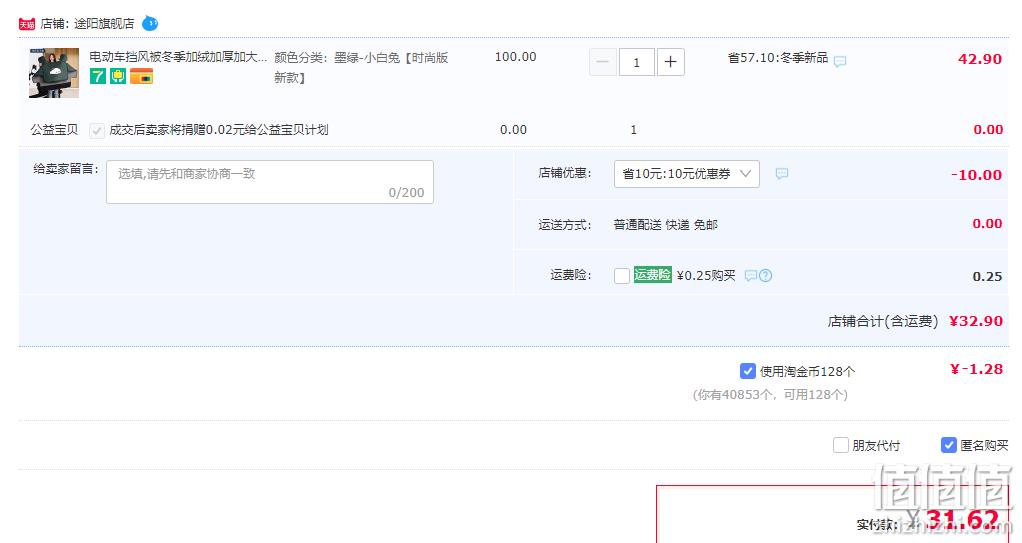
Task: Click the 店铺合计(含运费) label
Action: pos(883,321)
